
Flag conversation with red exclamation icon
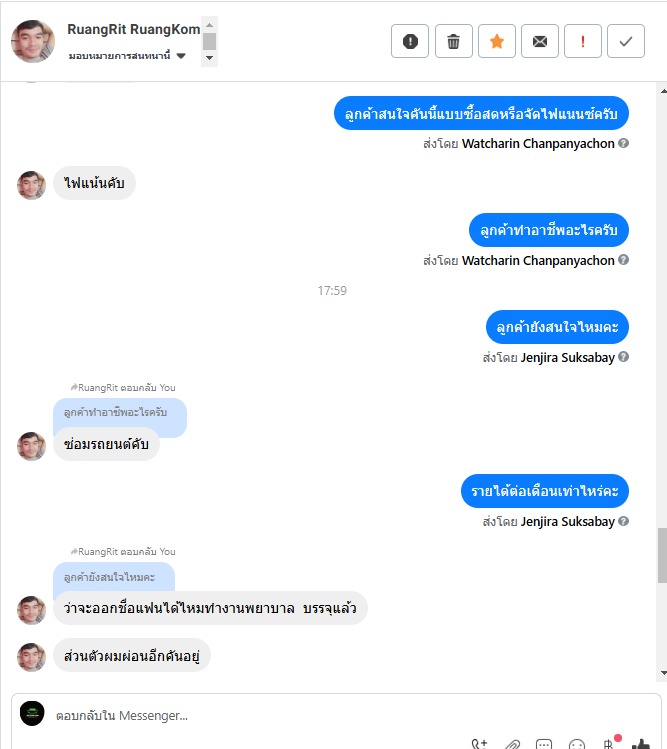[x=582, y=41]
